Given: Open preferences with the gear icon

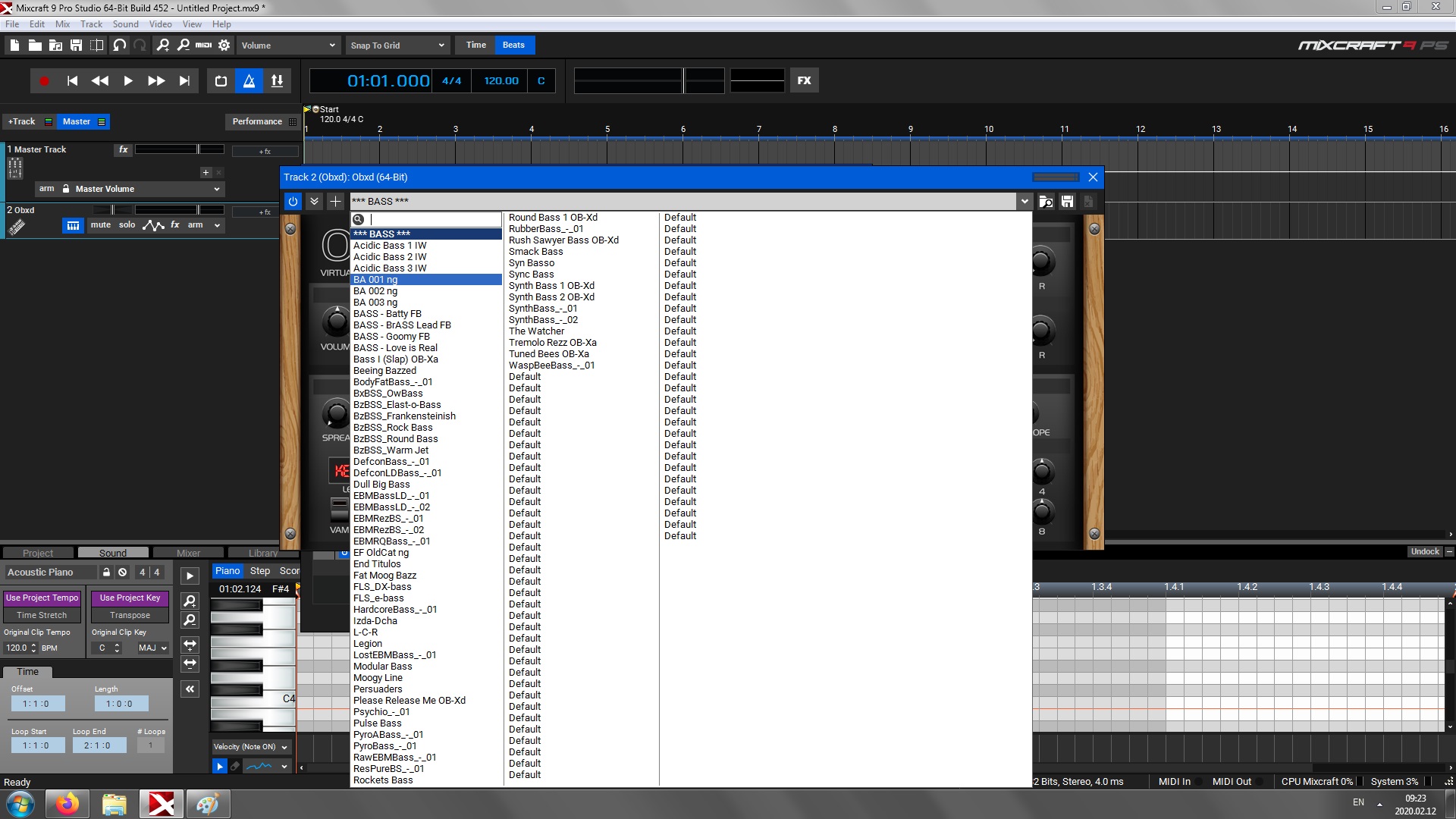Looking at the screenshot, I should (x=224, y=45).
